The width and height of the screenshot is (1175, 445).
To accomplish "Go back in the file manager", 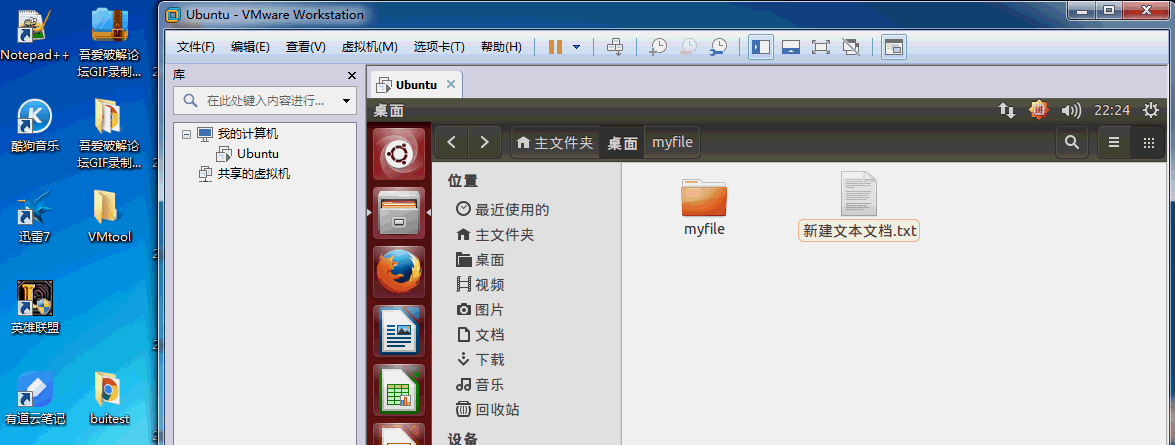I will 452,142.
